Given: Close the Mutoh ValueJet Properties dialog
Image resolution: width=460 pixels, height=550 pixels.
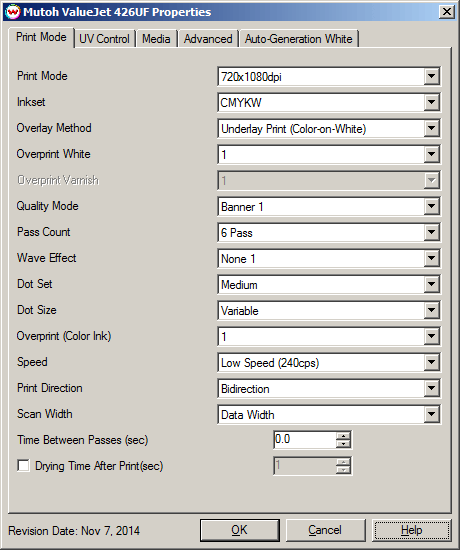Looking at the screenshot, I should click(447, 12).
